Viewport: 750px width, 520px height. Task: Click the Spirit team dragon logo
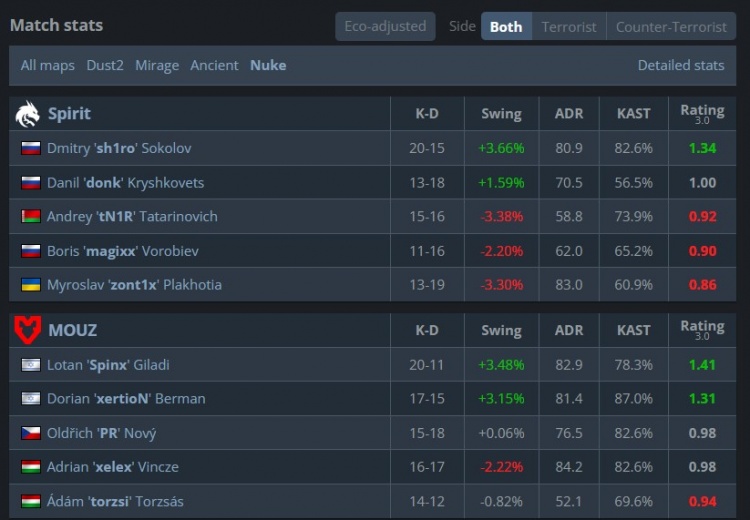click(27, 114)
